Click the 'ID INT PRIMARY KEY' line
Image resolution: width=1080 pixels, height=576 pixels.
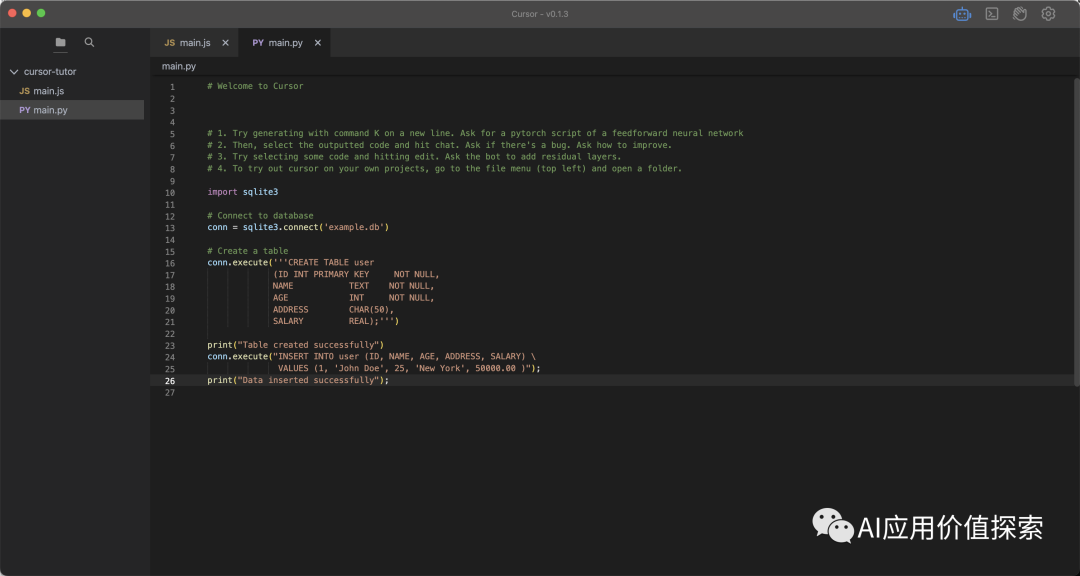pos(356,274)
